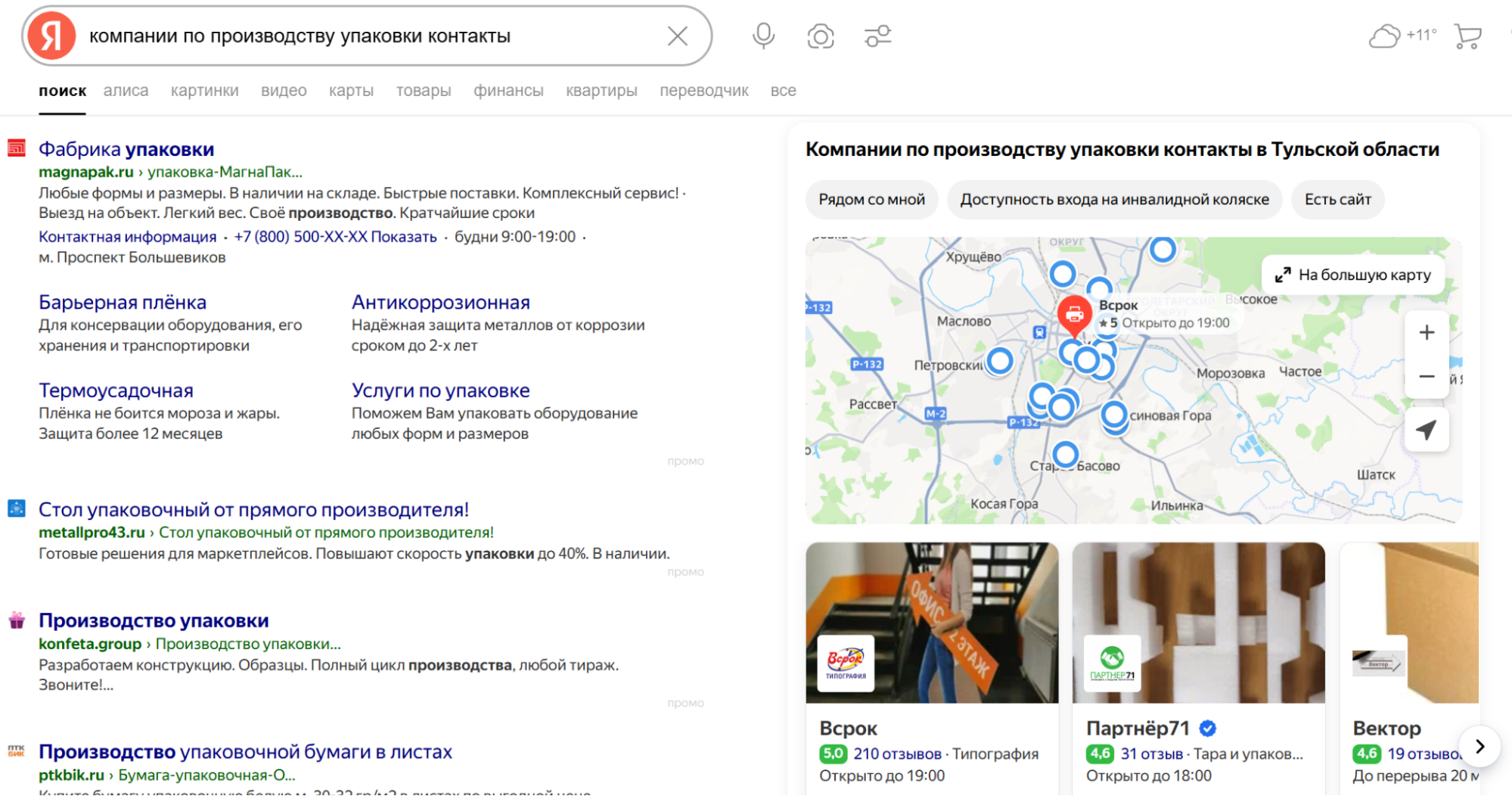Open the Барьерная плёнка sitelink

coord(123,302)
